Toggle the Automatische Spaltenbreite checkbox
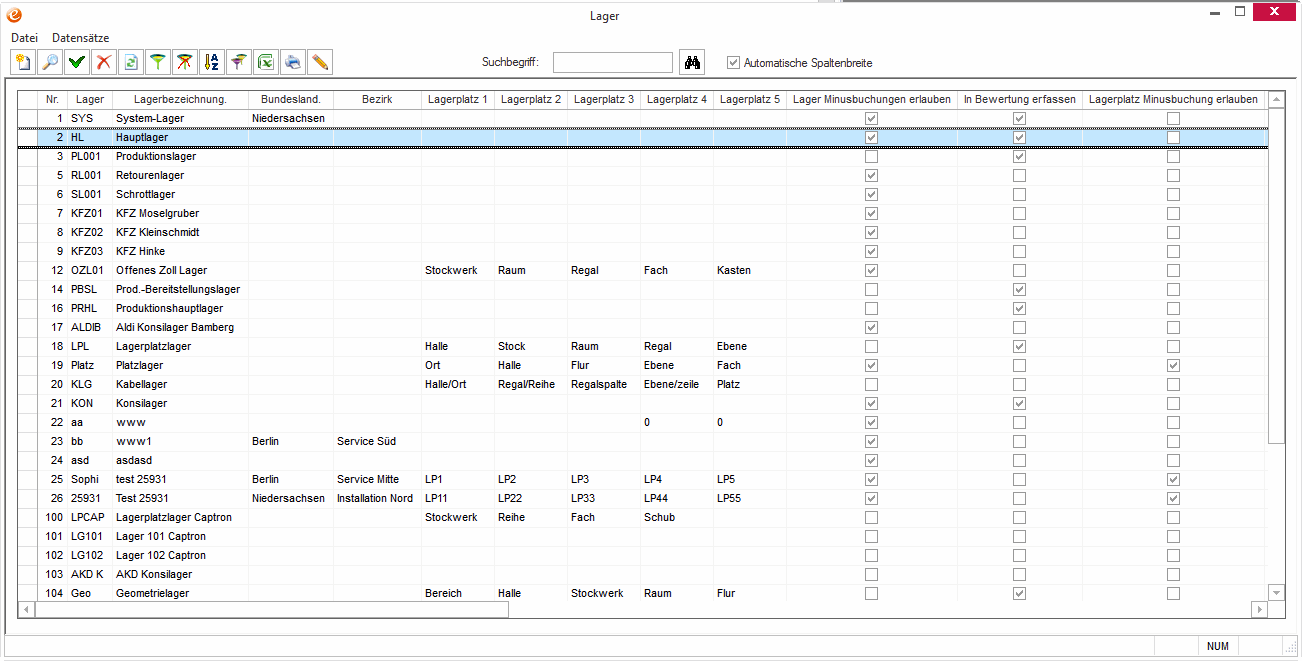The width and height of the screenshot is (1302, 661). (x=734, y=62)
